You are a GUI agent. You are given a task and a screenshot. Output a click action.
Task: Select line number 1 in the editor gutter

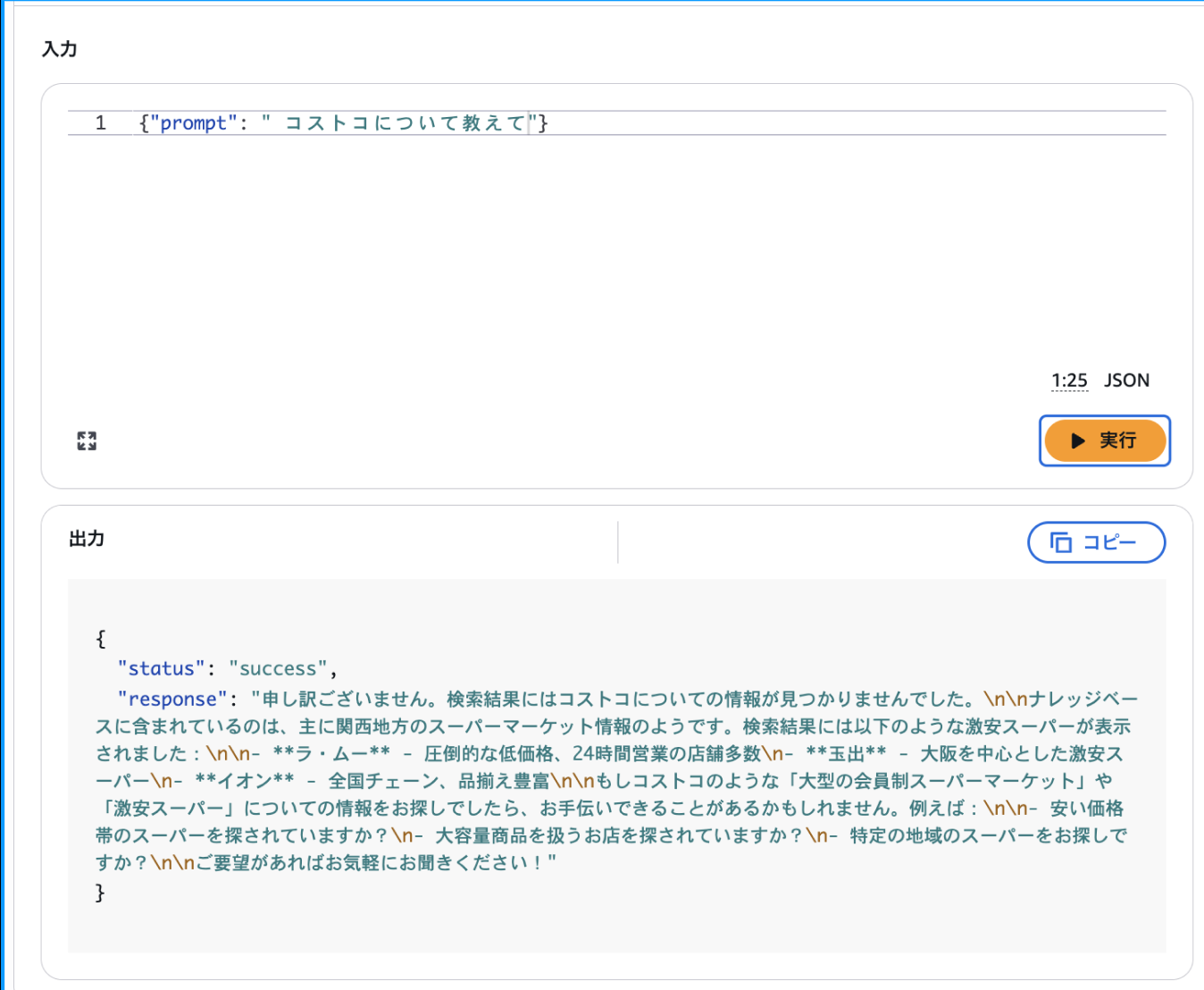pos(101,123)
